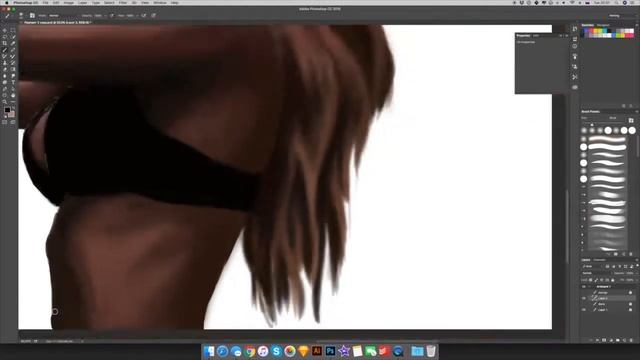Viewport: 640px width, 360px height.
Task: Enable airbrush-style build-up
Action: point(144,16)
